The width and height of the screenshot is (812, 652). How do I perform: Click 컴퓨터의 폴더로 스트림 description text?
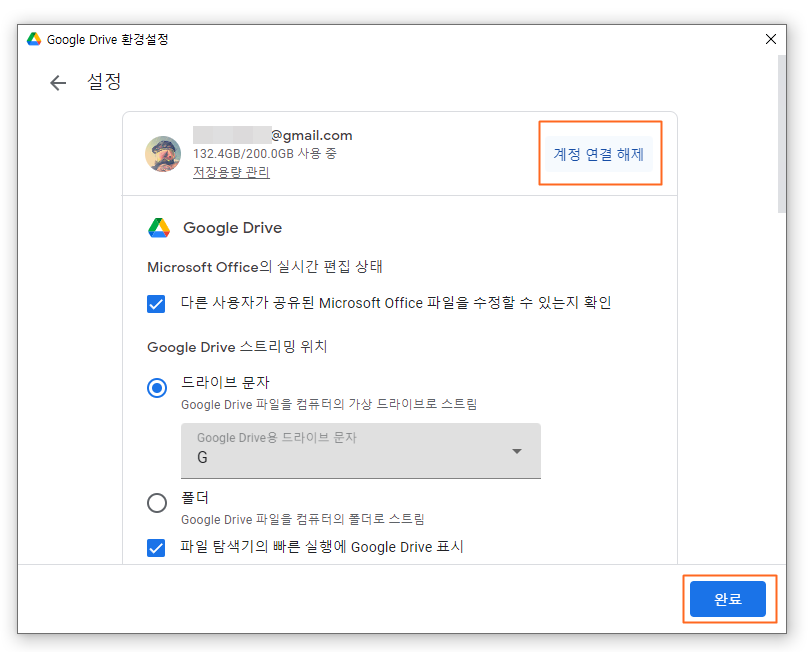pyautogui.click(x=302, y=519)
